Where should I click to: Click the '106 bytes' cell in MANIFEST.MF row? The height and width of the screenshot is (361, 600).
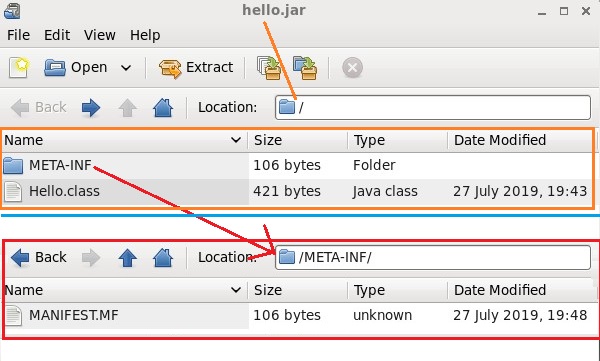coord(287,315)
